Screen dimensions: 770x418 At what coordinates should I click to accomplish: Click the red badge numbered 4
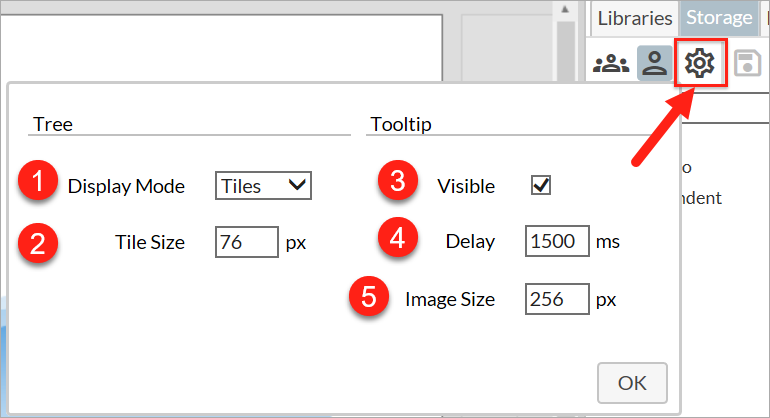(x=398, y=240)
